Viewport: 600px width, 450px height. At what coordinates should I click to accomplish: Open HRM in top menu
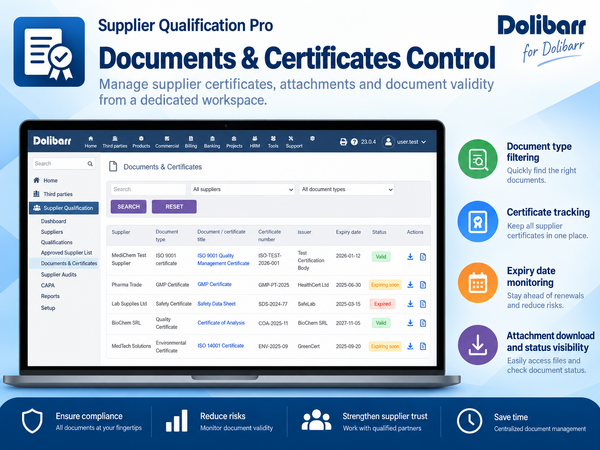click(x=255, y=142)
